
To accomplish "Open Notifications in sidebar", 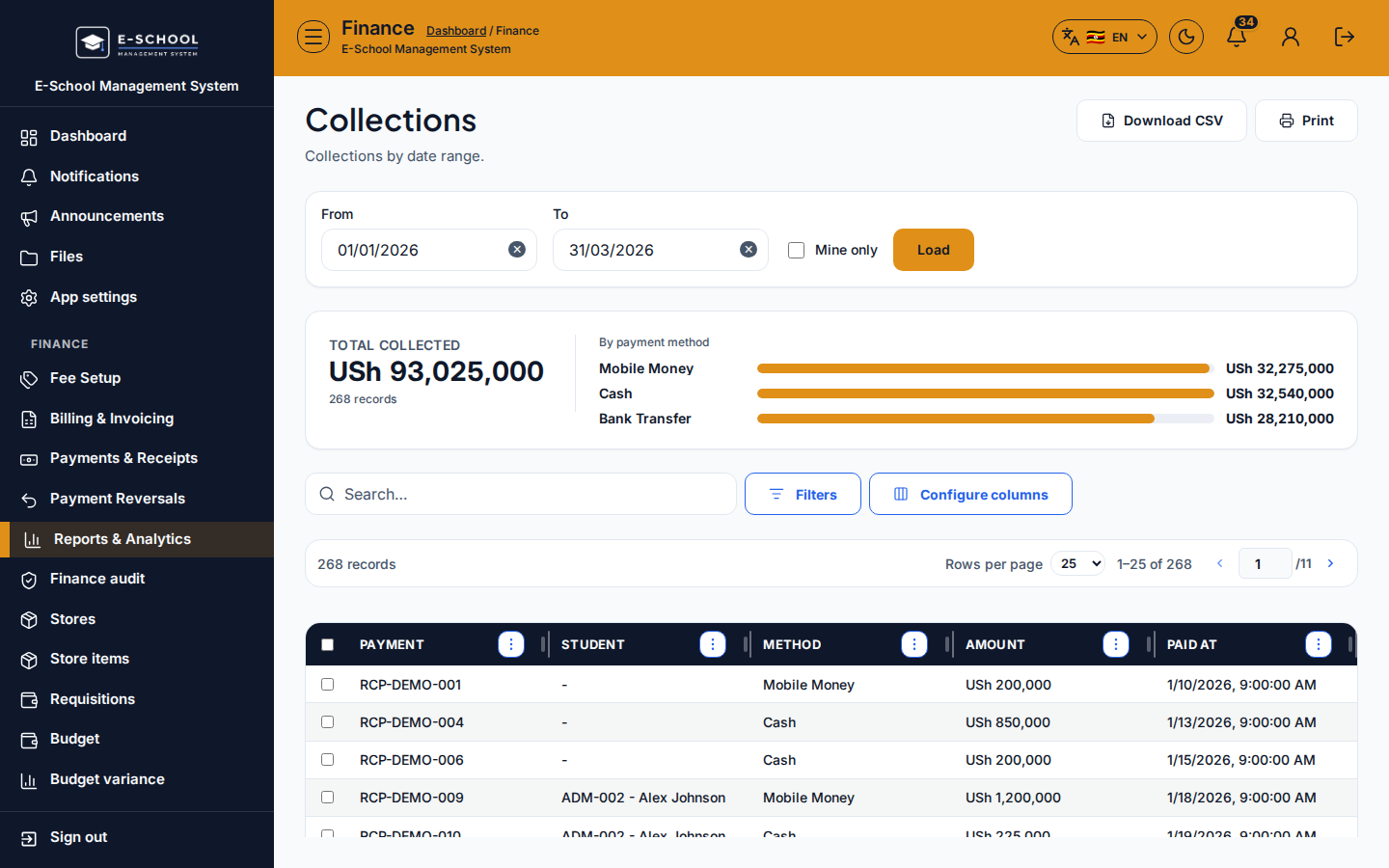I will pyautogui.click(x=137, y=176).
